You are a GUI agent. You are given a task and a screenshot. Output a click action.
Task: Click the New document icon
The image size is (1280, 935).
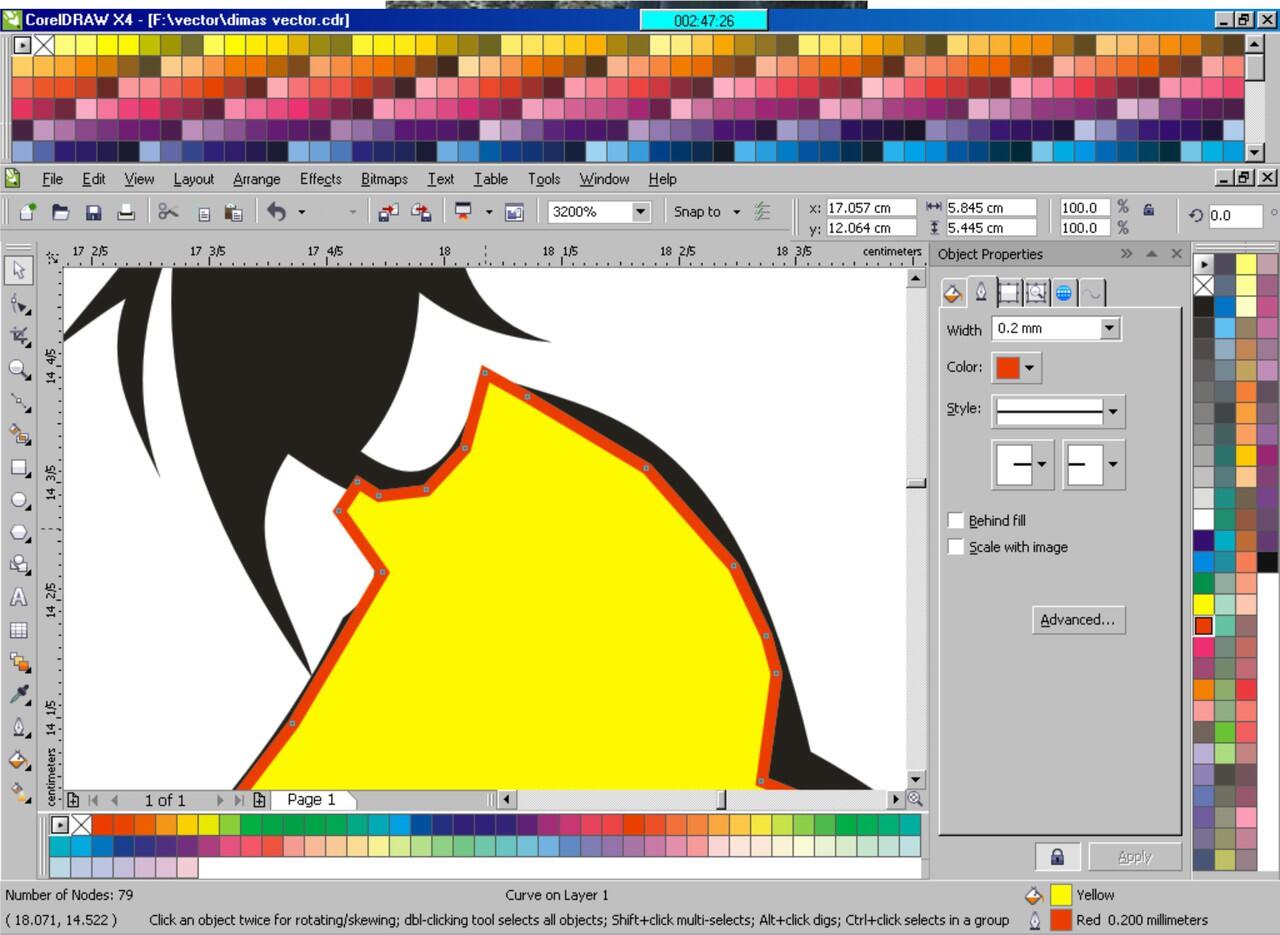coord(28,212)
